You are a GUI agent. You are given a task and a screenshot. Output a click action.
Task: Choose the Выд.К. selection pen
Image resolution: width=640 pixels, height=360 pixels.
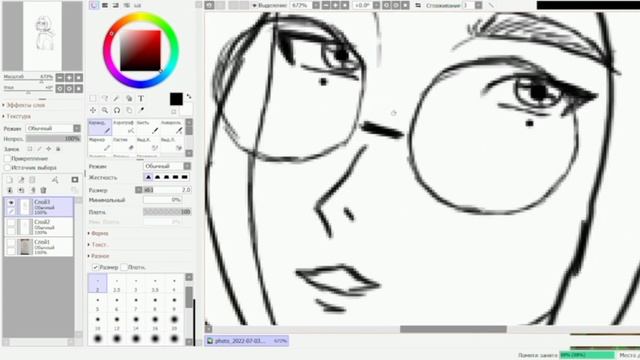click(148, 144)
